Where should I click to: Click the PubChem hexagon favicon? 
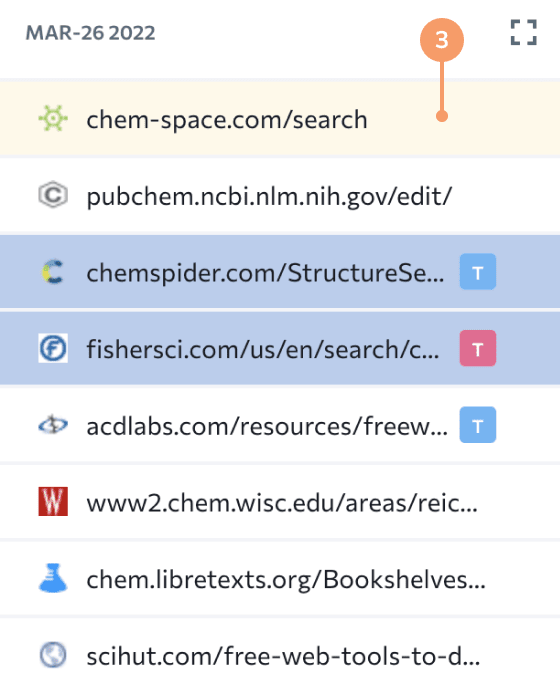(53, 195)
